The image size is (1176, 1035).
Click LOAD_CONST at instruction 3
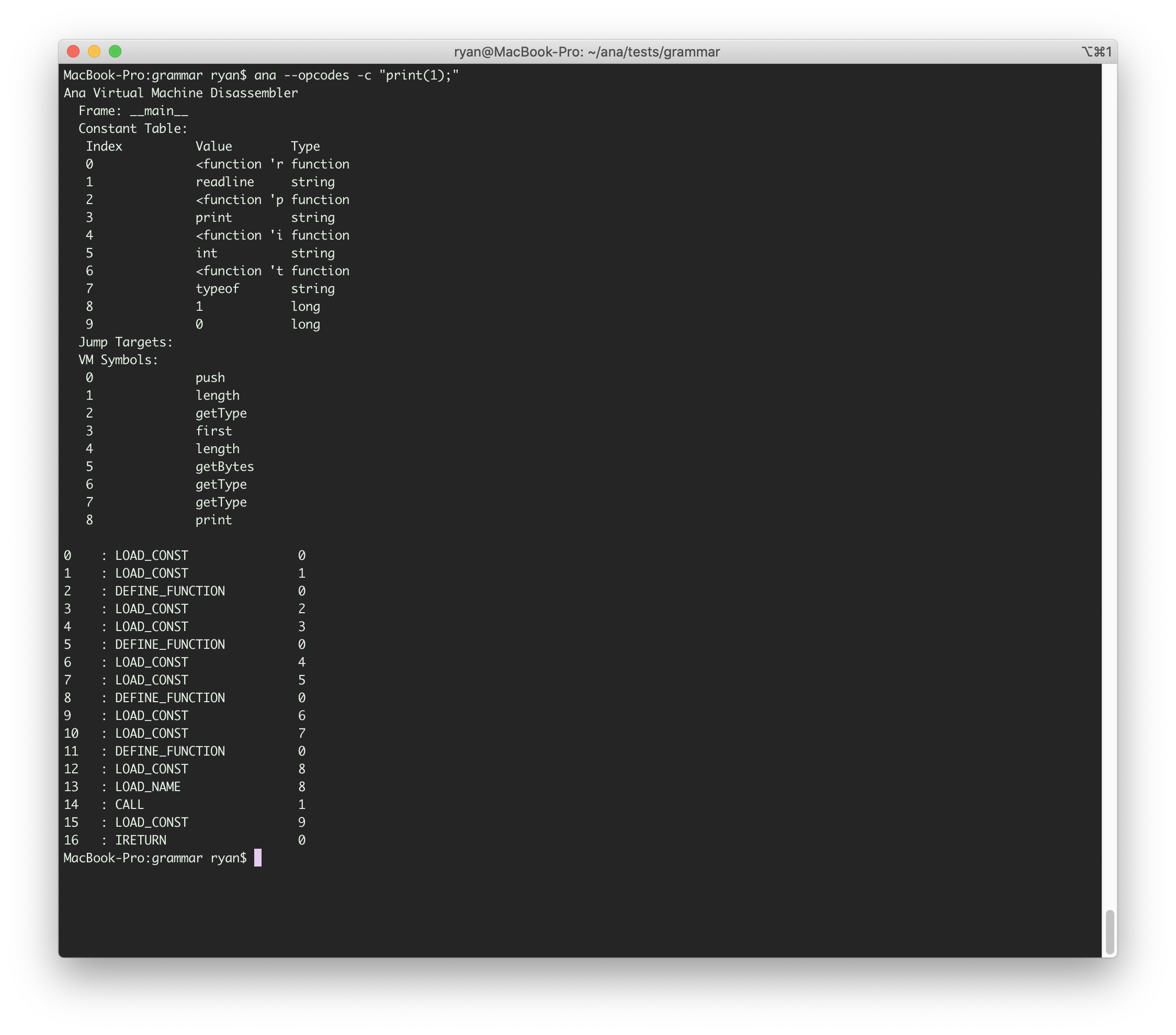[152, 610]
